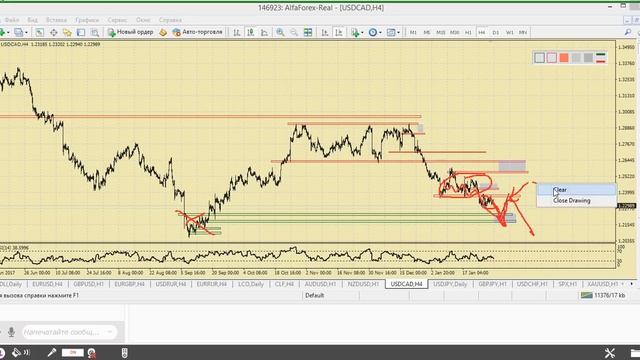Show the Navigator panel icon
The height and width of the screenshot is (360, 640).
pos(67,32)
